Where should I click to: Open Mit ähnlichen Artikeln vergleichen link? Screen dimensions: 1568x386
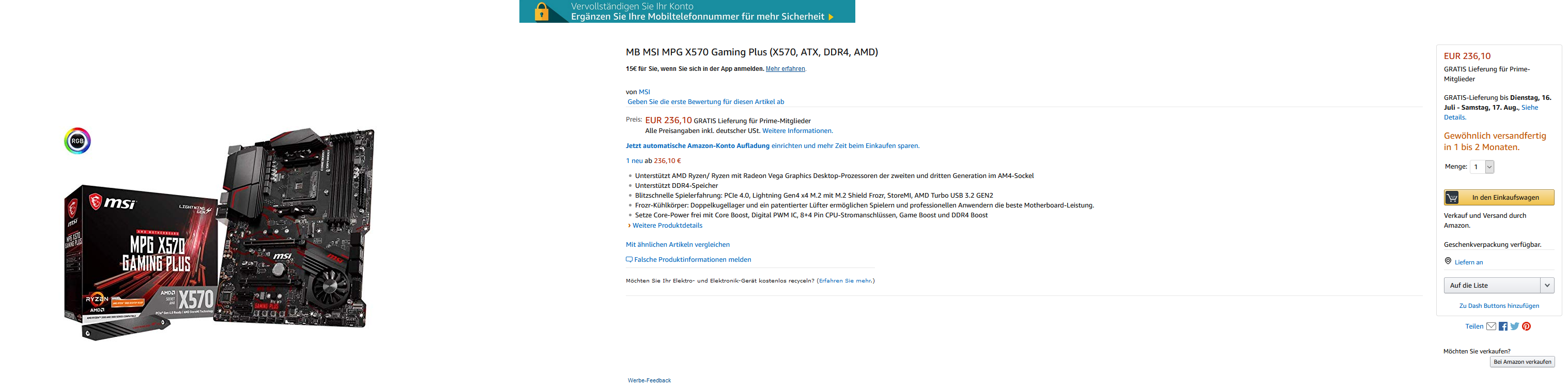678,245
